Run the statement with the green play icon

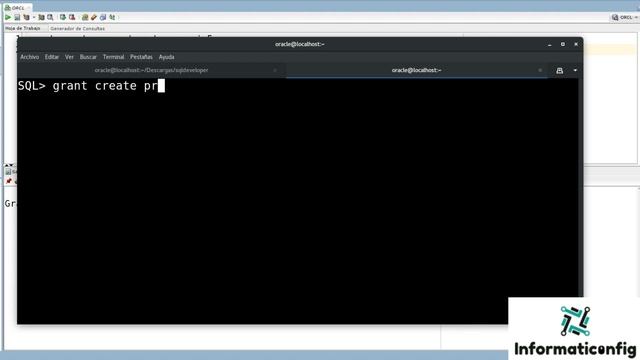click(x=8, y=17)
